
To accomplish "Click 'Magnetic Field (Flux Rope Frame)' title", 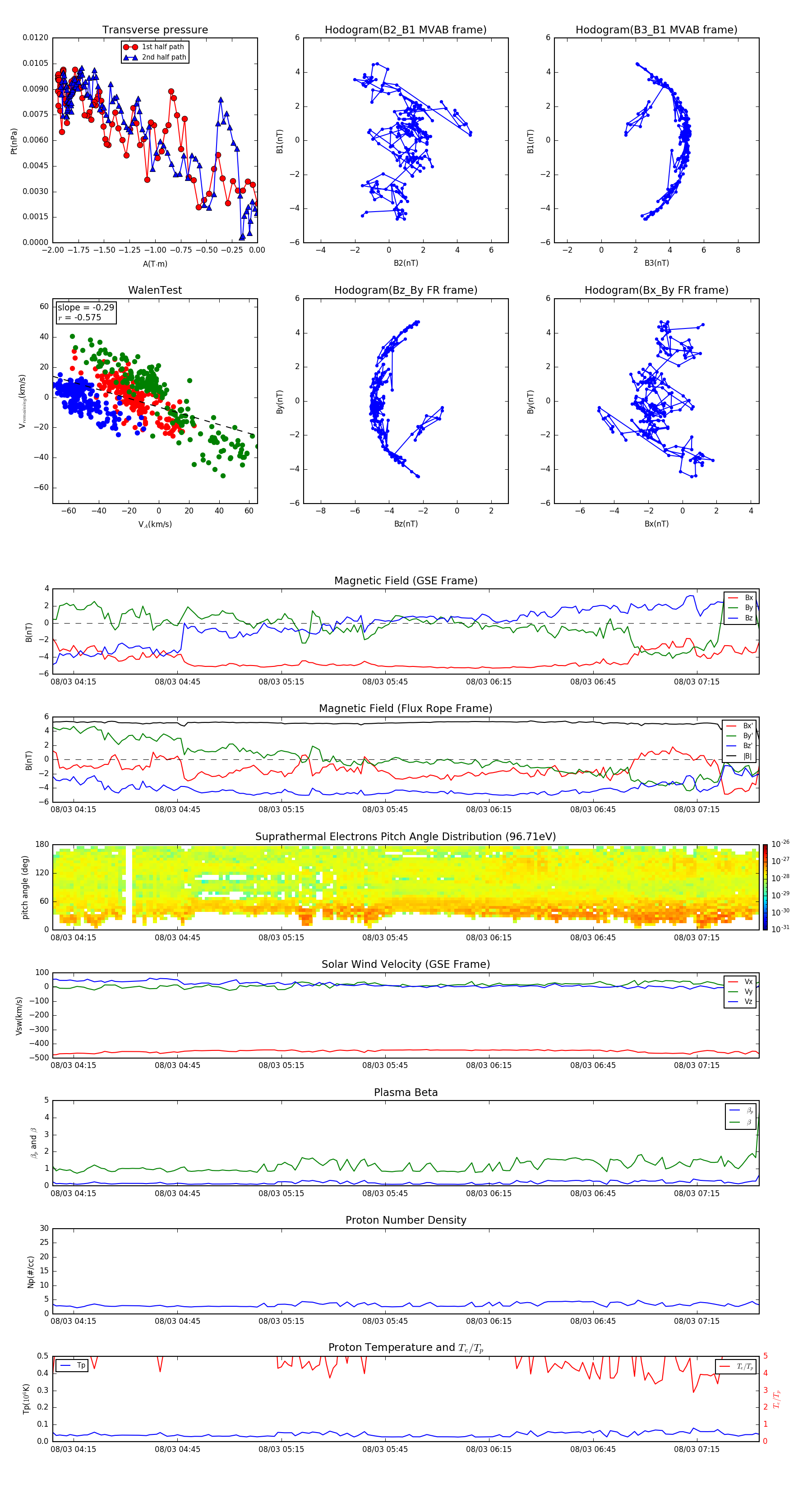I will [x=406, y=709].
